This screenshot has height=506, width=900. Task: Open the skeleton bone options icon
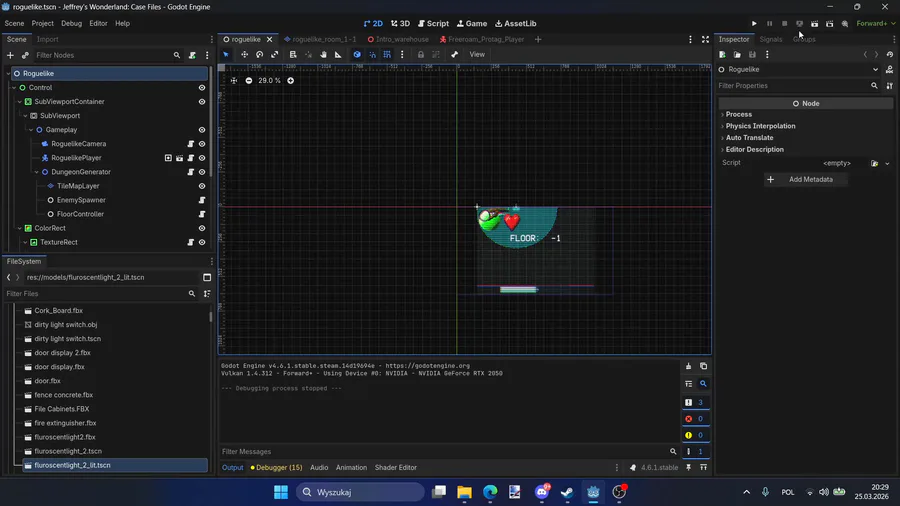coord(455,55)
